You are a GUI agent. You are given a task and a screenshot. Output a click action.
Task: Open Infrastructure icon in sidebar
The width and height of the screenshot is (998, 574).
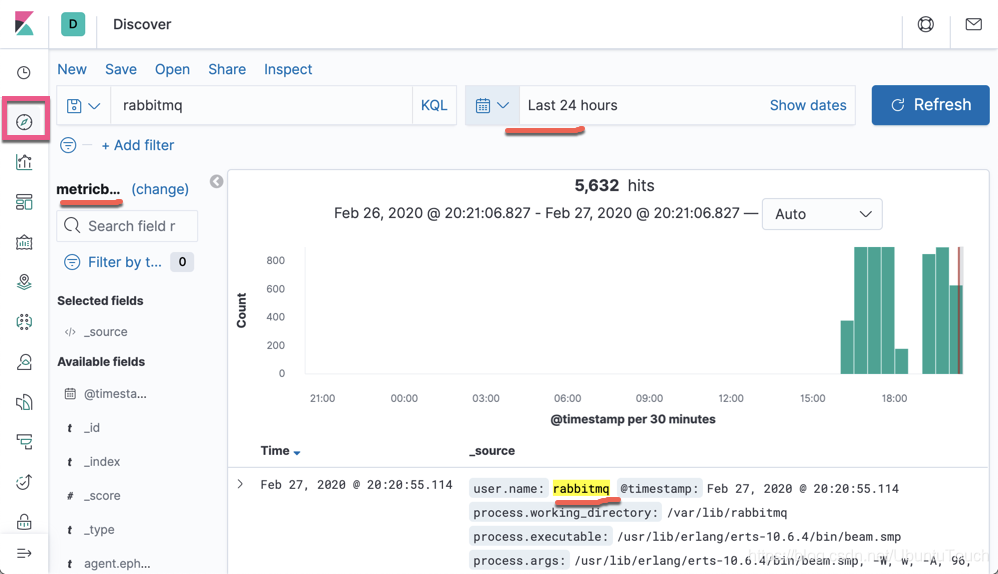pyautogui.click(x=24, y=362)
